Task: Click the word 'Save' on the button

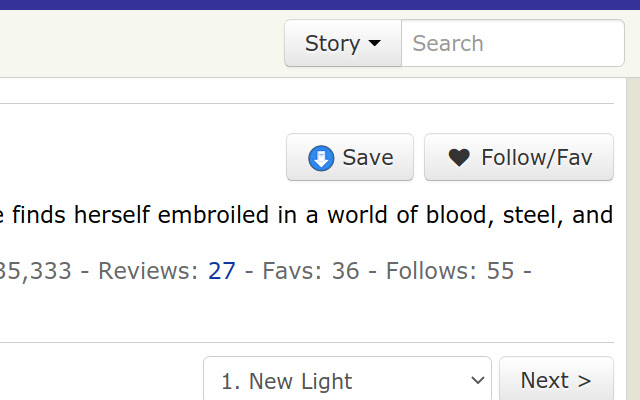Action: [x=368, y=158]
